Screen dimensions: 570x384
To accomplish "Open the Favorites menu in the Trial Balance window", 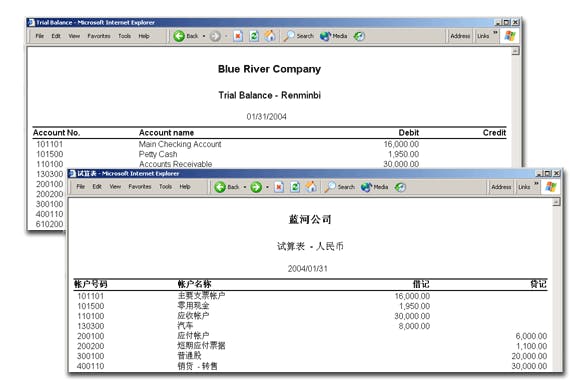I will coord(99,36).
